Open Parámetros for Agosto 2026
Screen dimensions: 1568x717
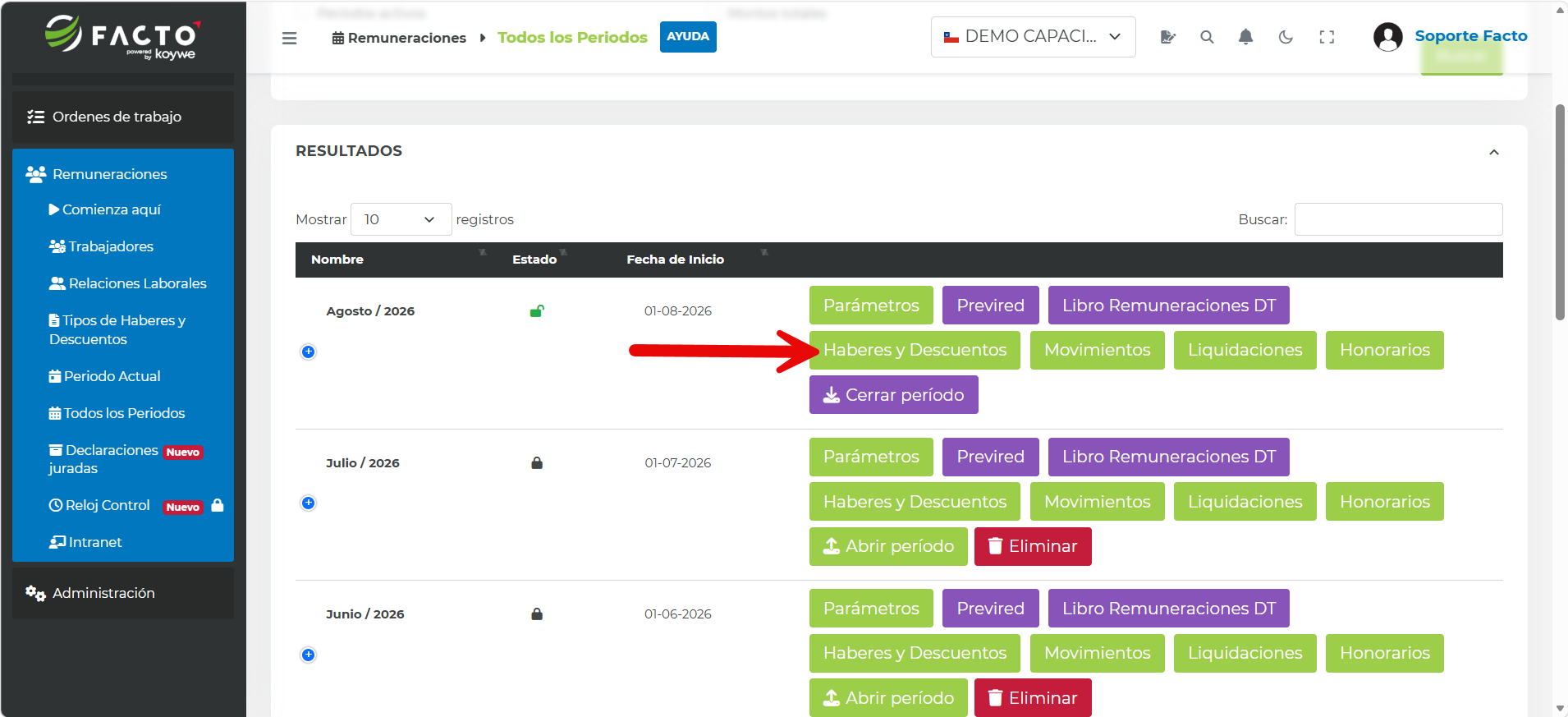871,306
